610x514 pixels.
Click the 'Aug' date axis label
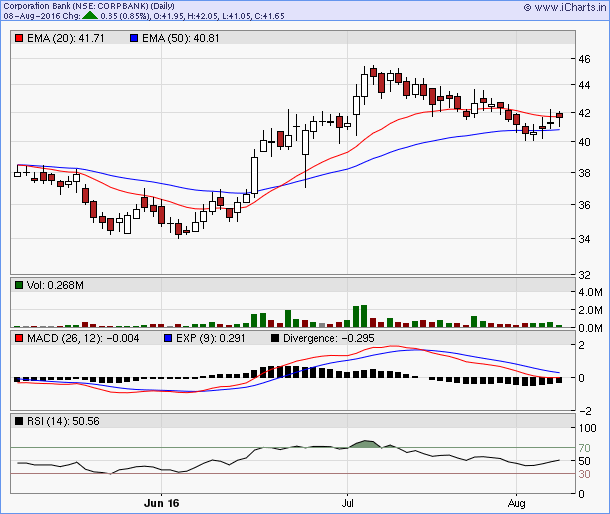tap(517, 503)
